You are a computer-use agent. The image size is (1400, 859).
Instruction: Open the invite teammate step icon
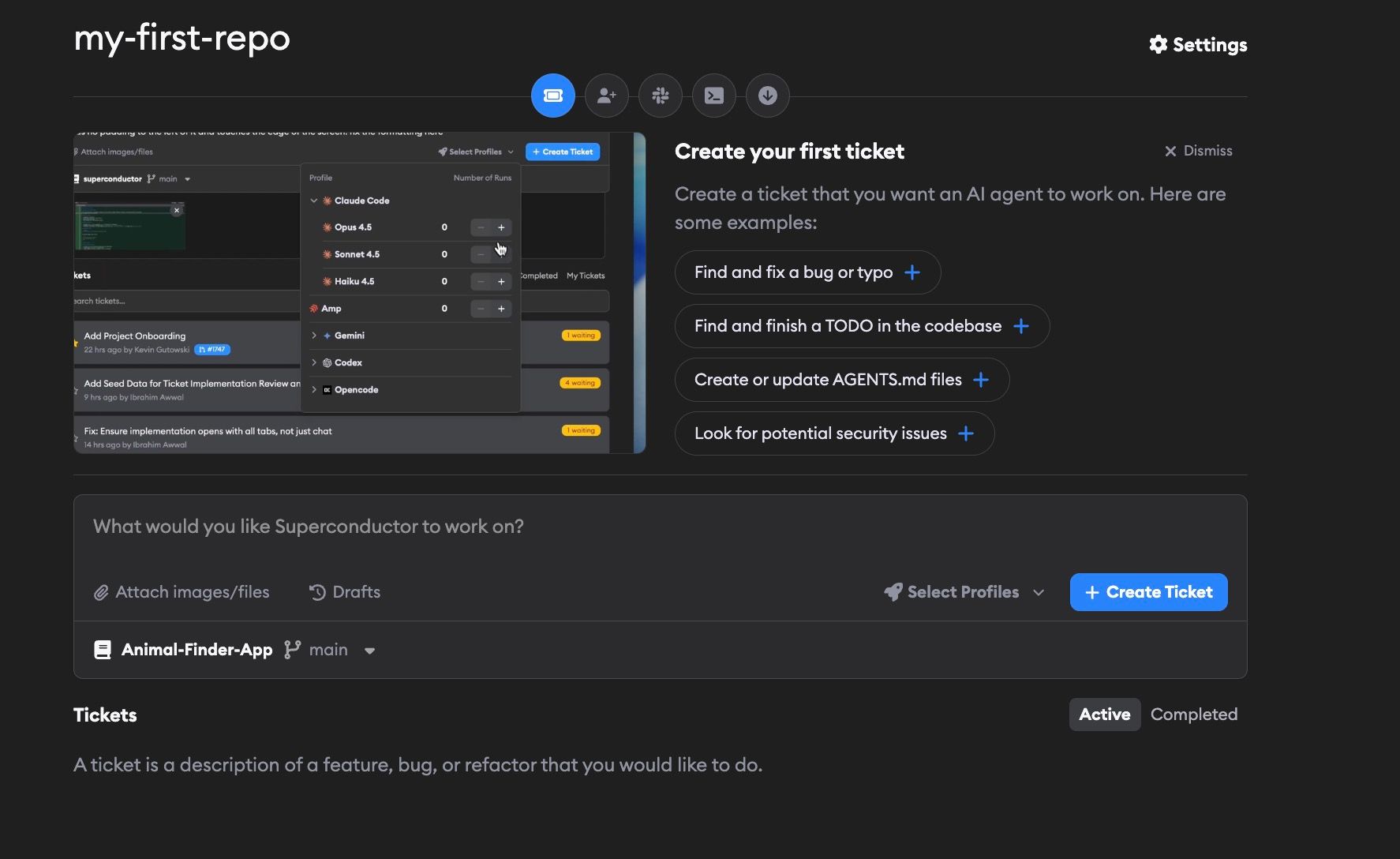606,96
